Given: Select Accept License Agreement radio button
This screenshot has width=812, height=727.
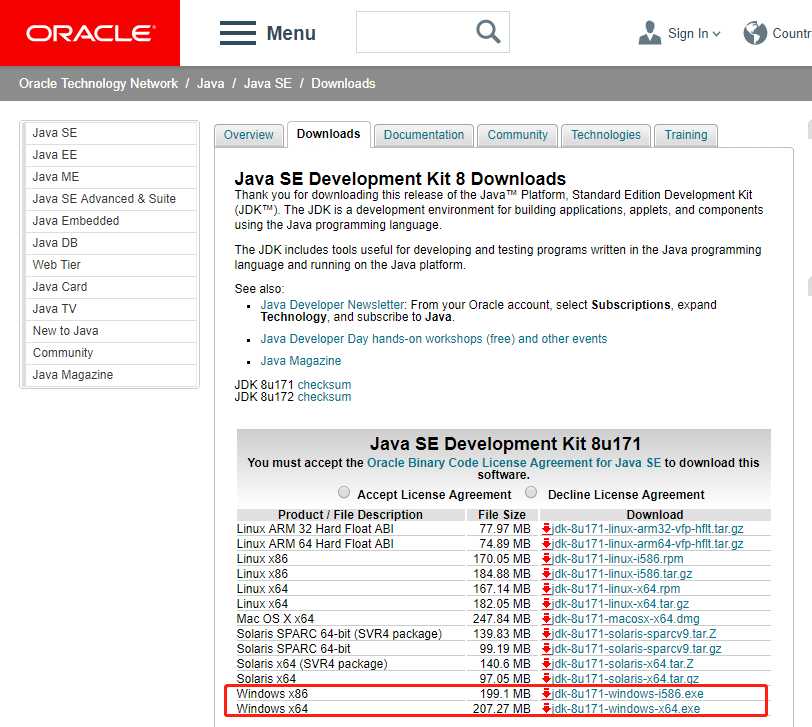Looking at the screenshot, I should [x=344, y=492].
